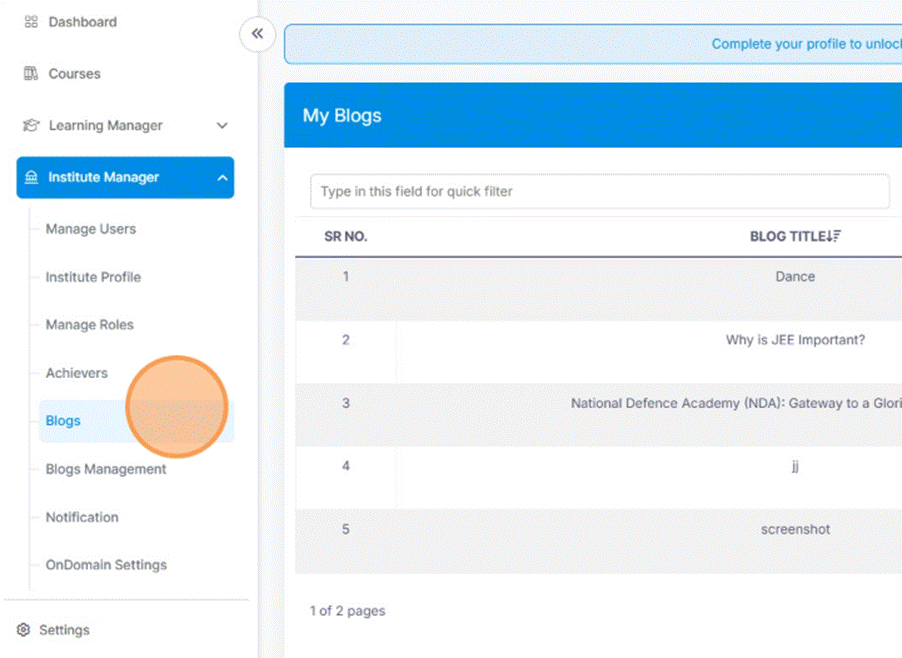Select the 'Why is JEE Important?' blog row
The image size is (902, 658).
click(795, 340)
